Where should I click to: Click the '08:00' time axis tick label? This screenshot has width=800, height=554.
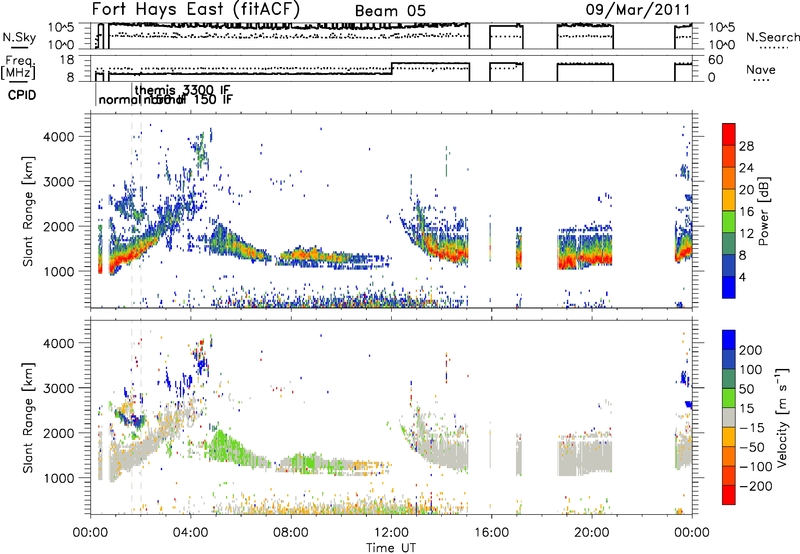pyautogui.click(x=291, y=533)
